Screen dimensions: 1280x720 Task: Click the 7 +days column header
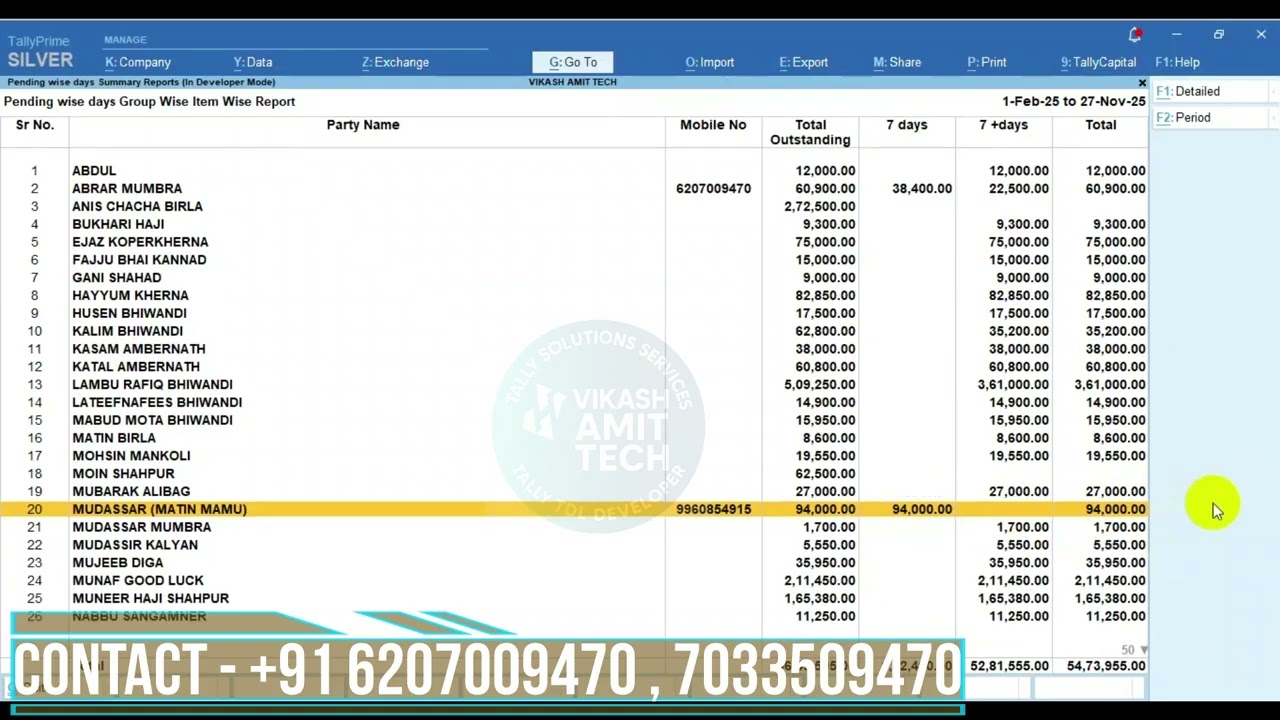point(1003,125)
